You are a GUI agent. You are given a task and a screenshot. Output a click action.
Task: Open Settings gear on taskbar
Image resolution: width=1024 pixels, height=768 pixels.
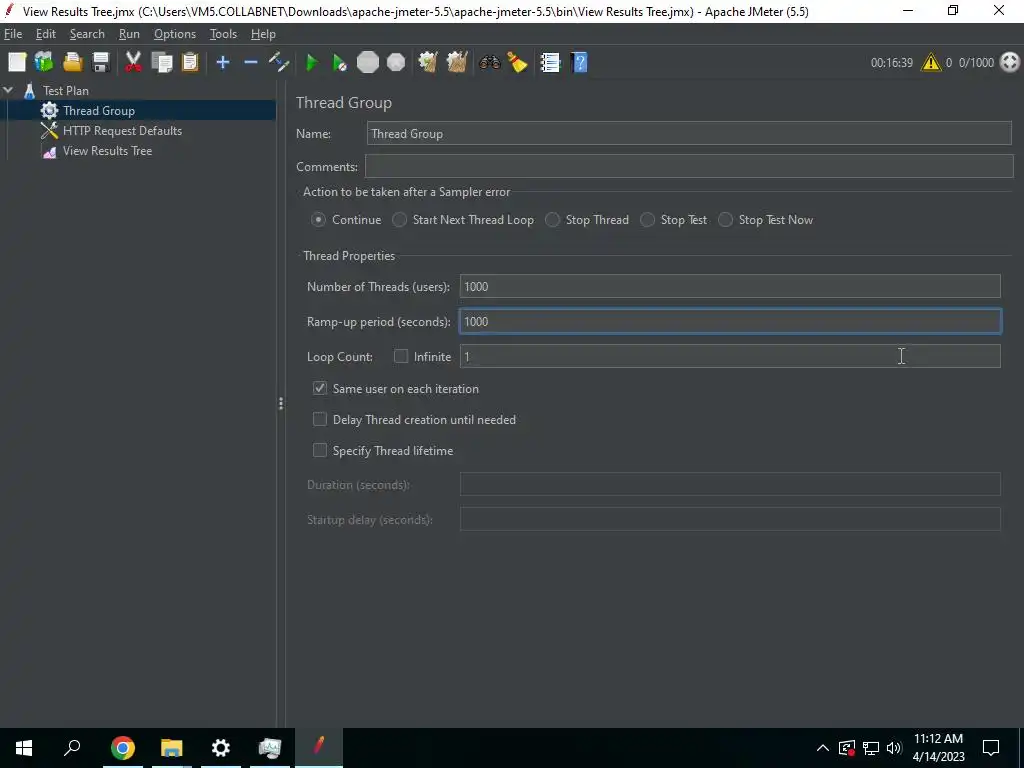tap(221, 748)
